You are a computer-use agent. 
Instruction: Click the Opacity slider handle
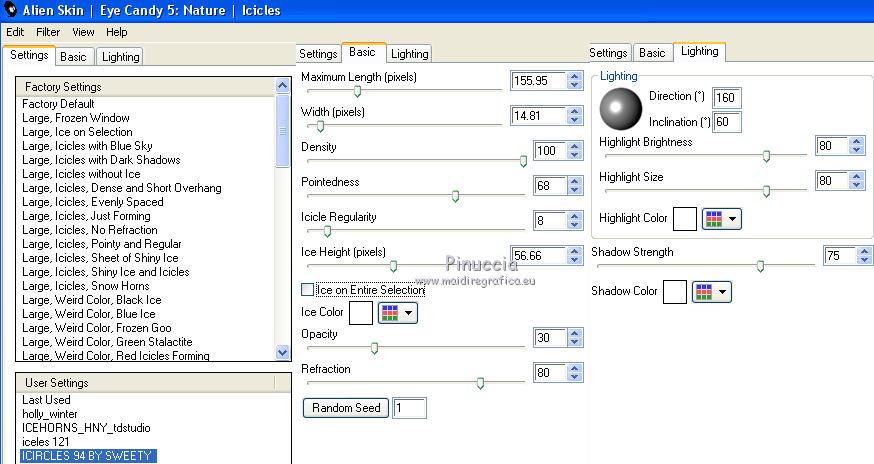(374, 349)
